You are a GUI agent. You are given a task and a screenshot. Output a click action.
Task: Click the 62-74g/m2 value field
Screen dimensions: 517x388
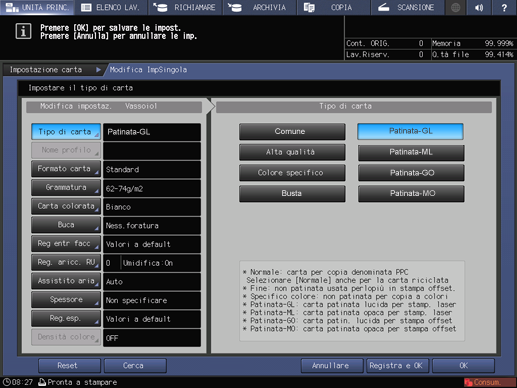tap(152, 188)
